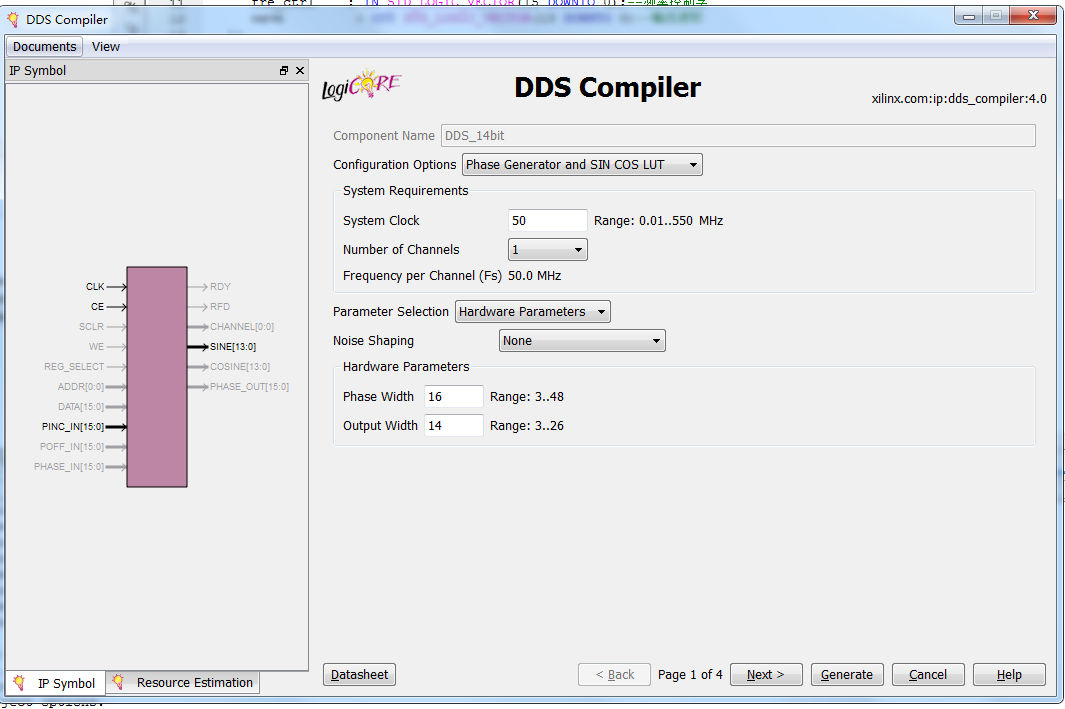Open the Parameter Selection dropdown
The image size is (1065, 709).
click(x=532, y=312)
